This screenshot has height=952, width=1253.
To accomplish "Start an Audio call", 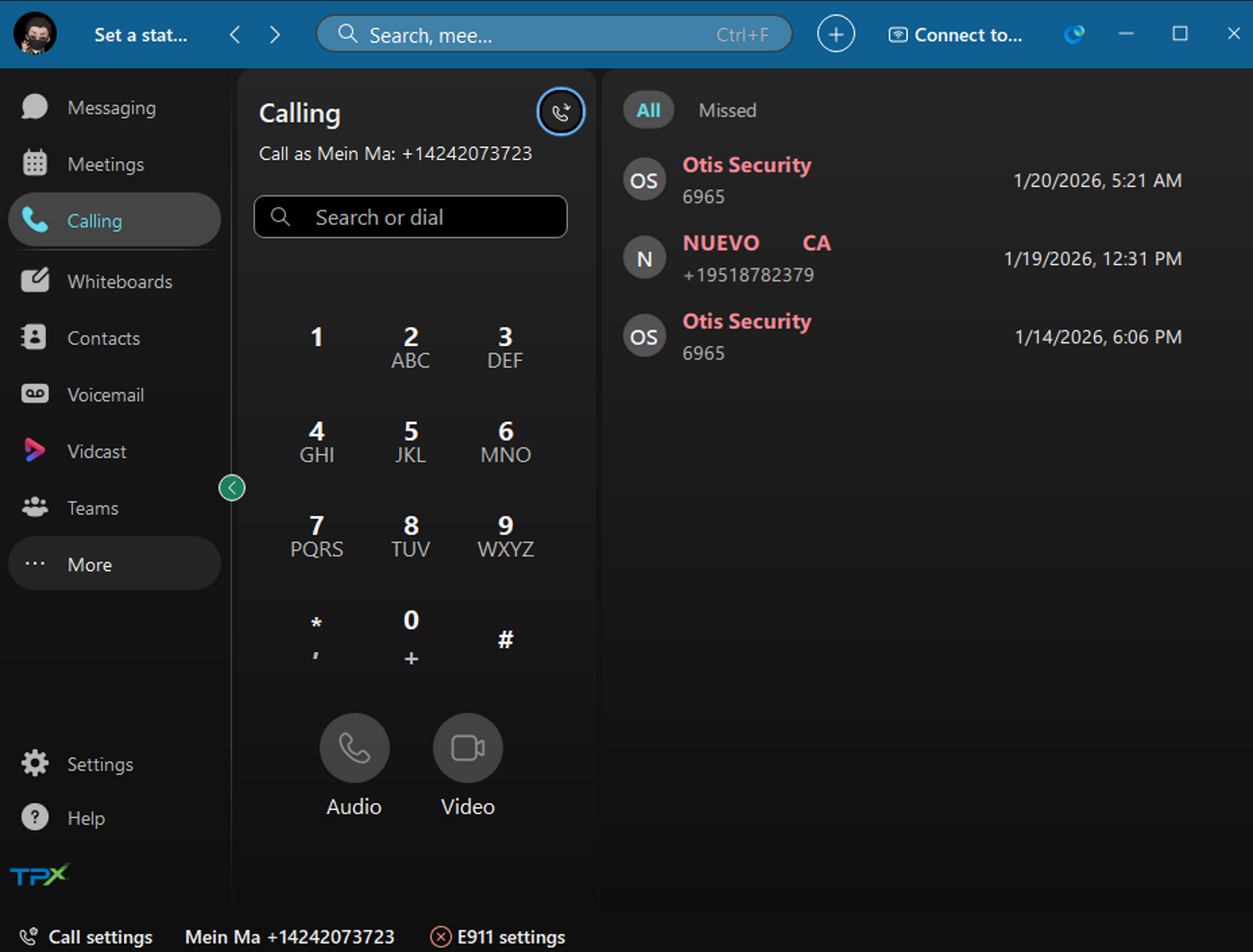I will [354, 748].
